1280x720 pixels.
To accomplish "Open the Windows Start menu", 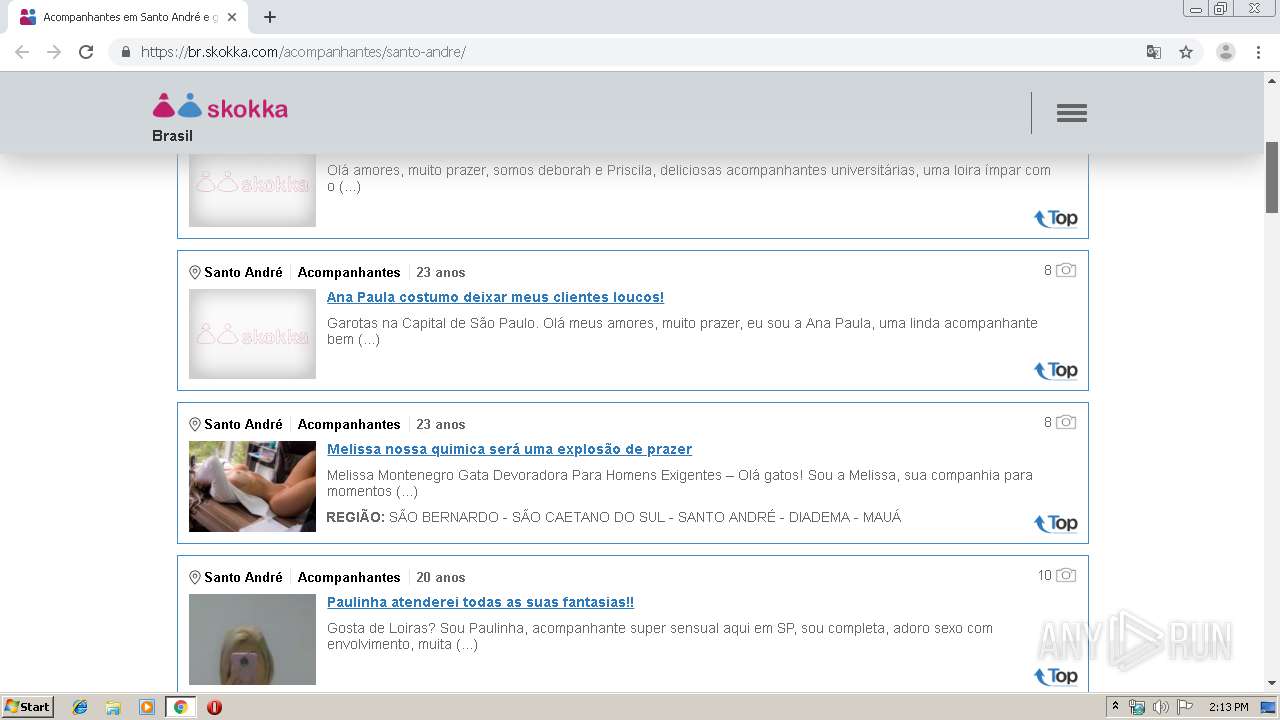I will coord(28,707).
